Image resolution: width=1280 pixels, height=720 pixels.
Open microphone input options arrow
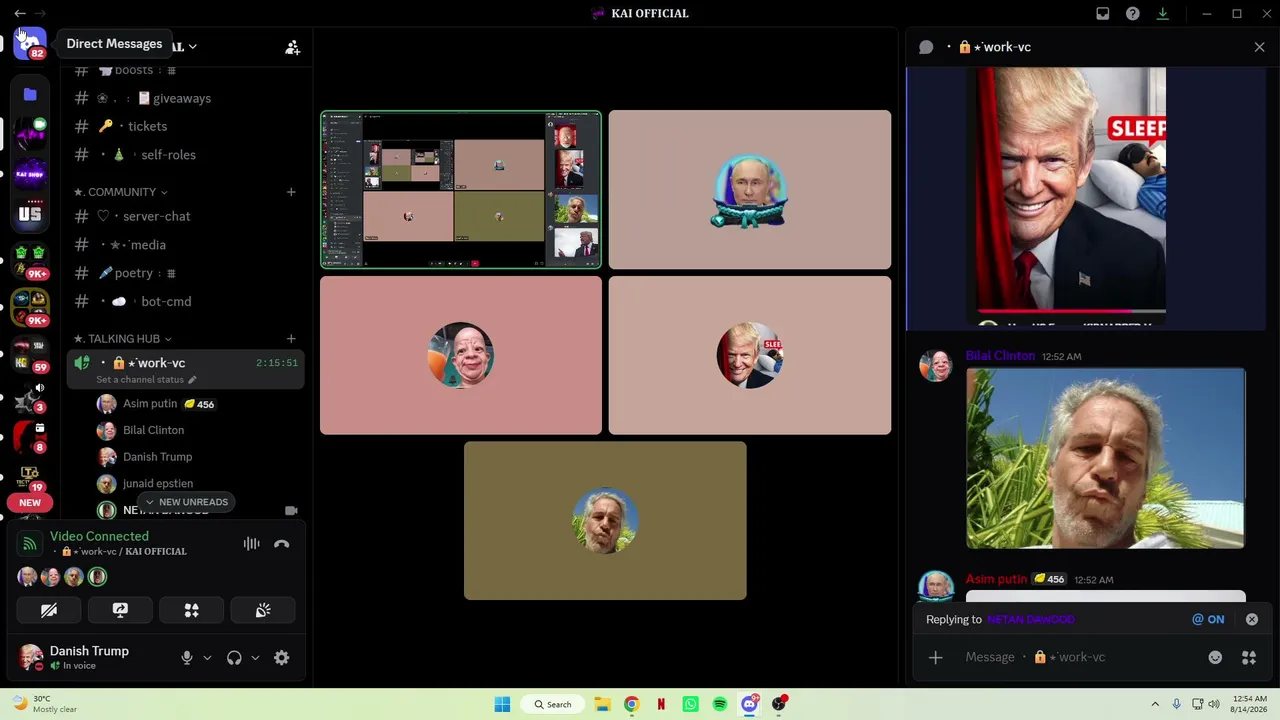tap(207, 658)
